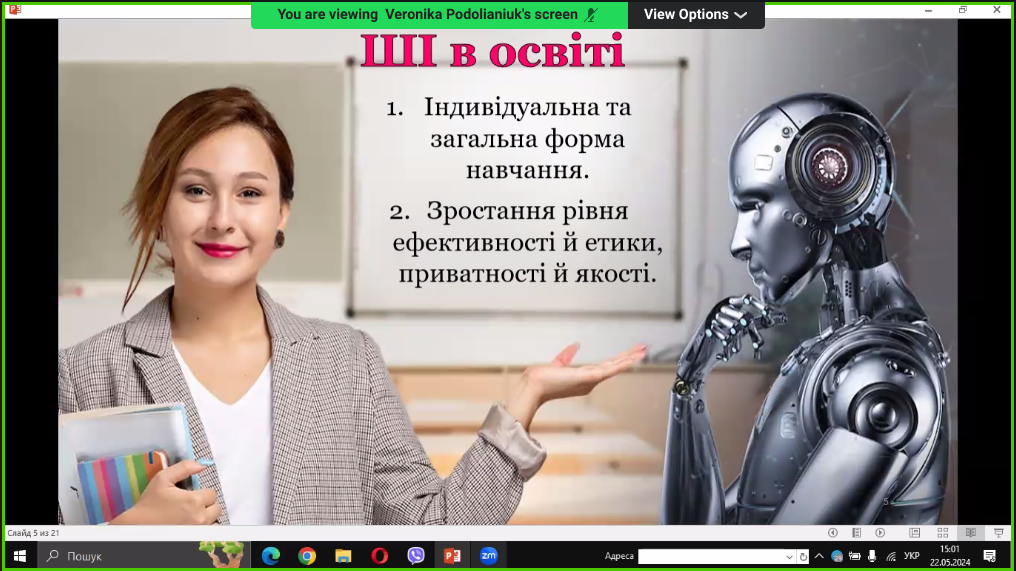Switch to Zoom app in taskbar
The width and height of the screenshot is (1016, 571).
489,556
